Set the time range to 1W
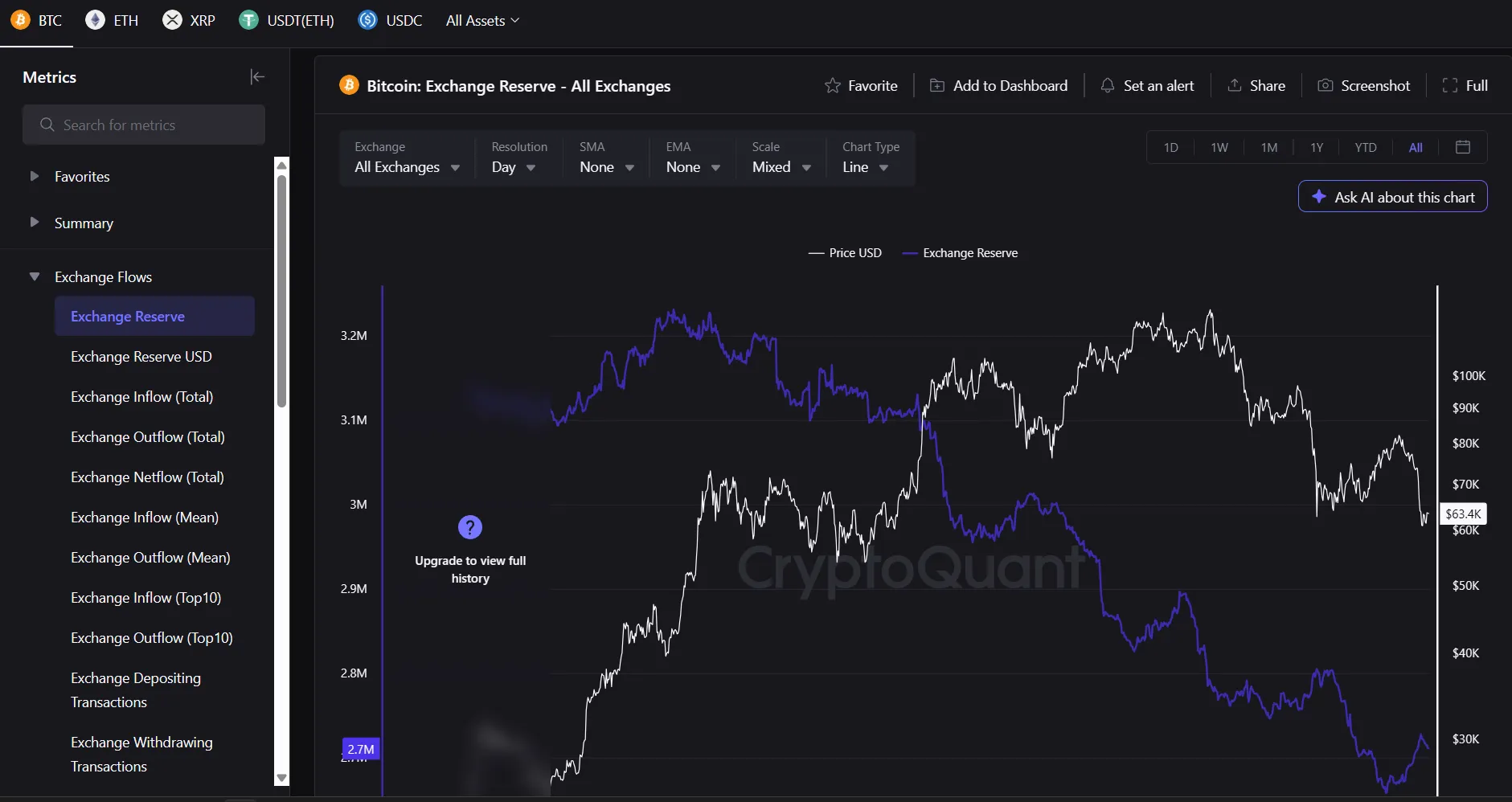1512x802 pixels. click(x=1219, y=147)
